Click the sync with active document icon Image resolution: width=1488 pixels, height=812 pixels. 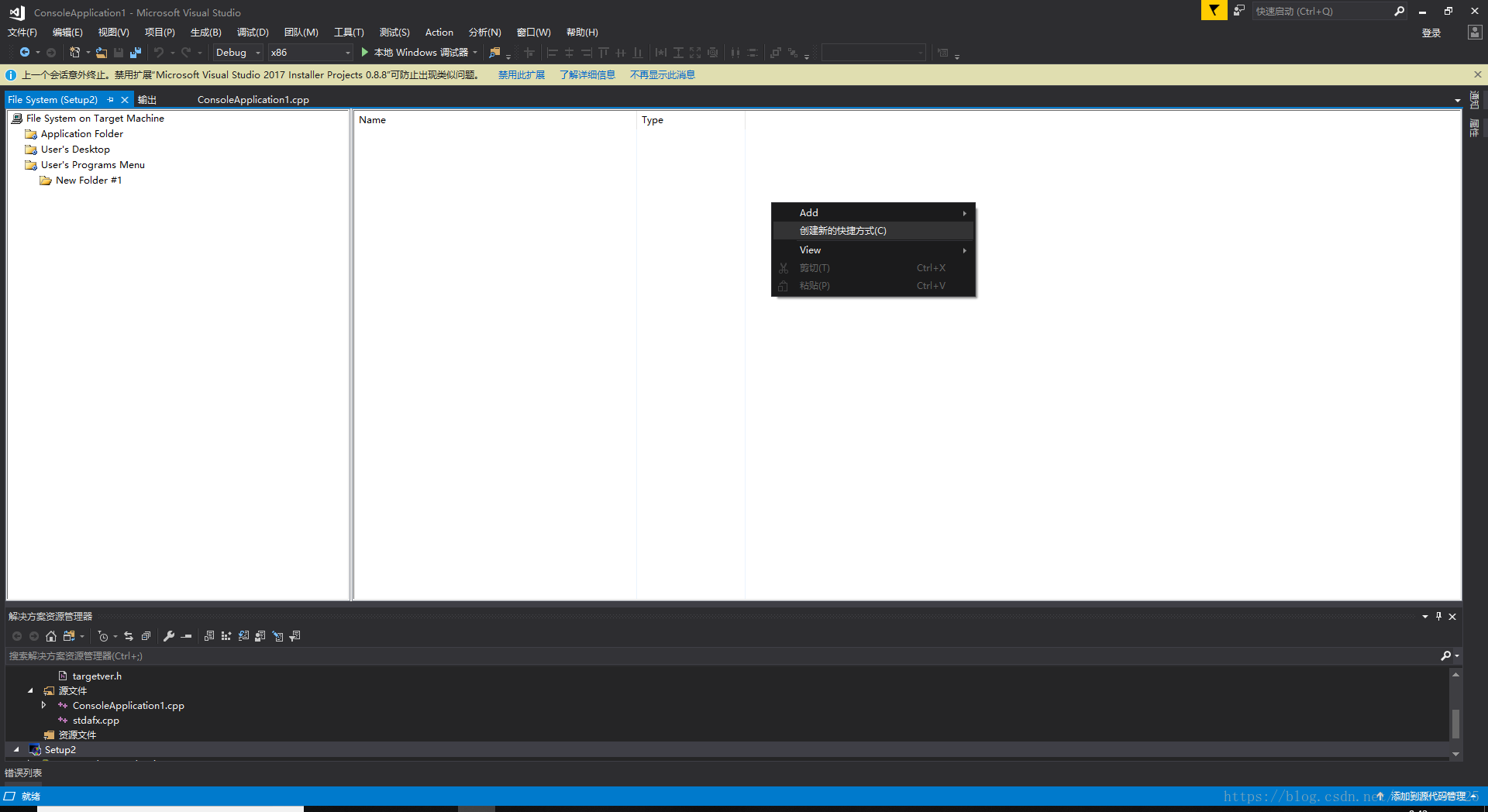point(129,636)
